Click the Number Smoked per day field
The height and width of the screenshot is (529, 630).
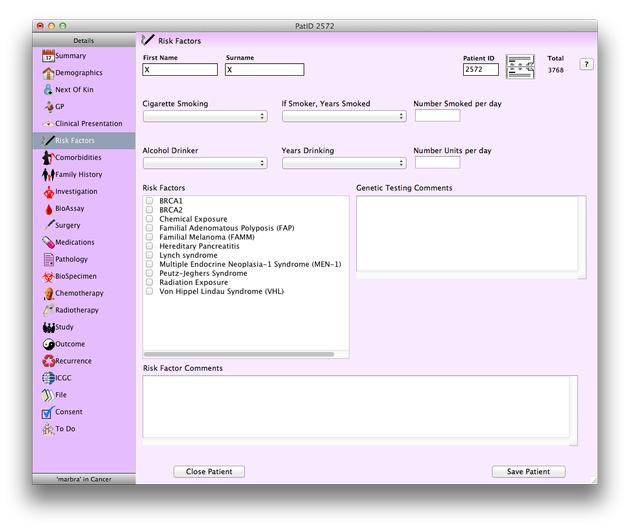[x=438, y=116]
